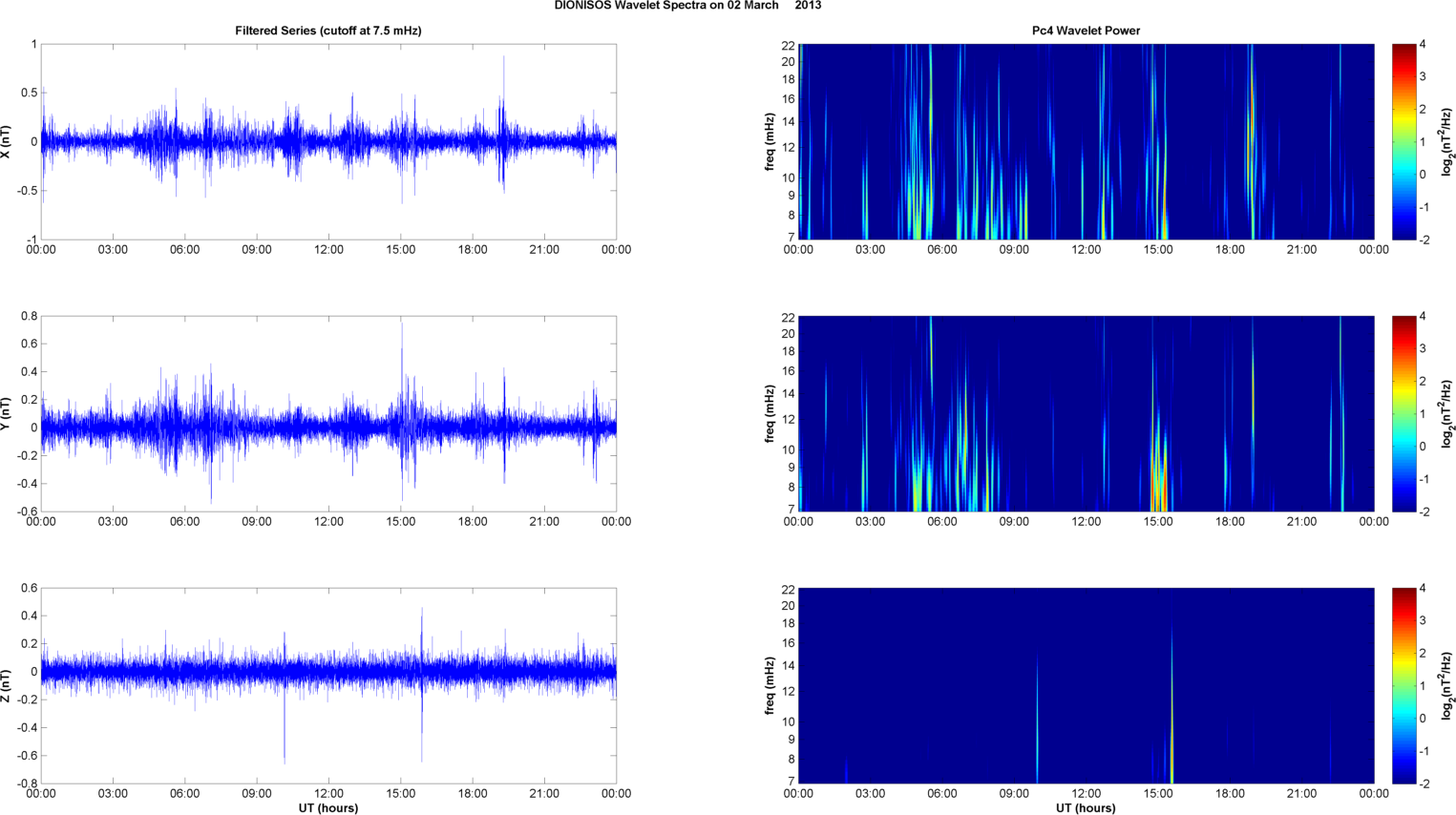Click the 'Z (nT)' axis label
The height and width of the screenshot is (815, 1456).
click(x=7, y=686)
